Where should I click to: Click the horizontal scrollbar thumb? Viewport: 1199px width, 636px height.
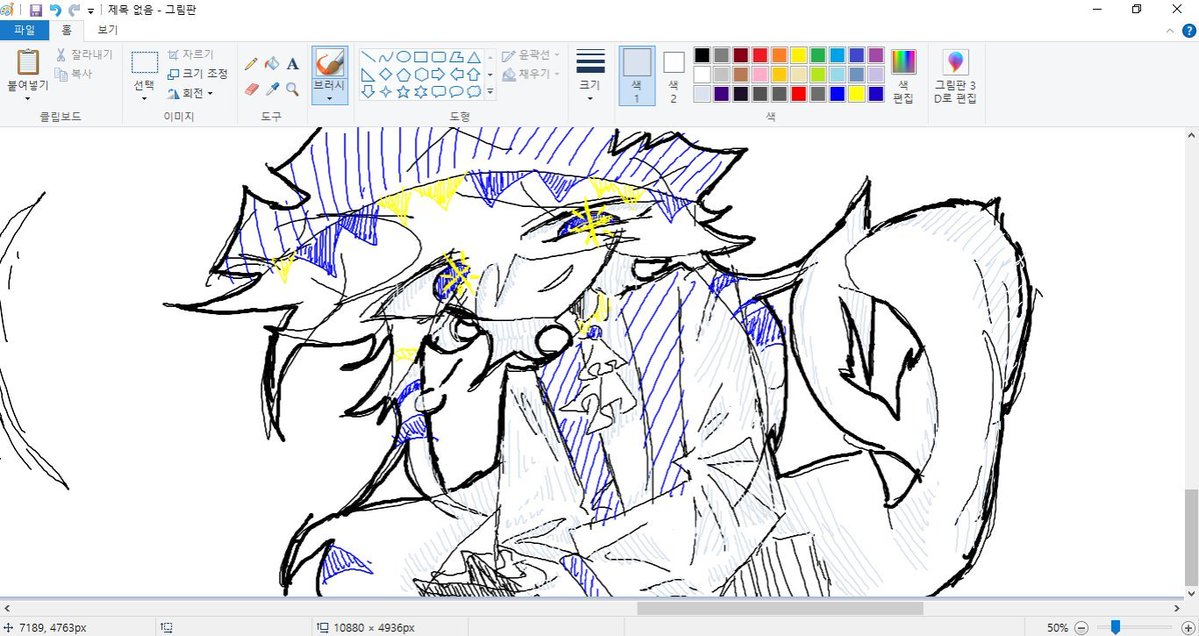[780, 608]
